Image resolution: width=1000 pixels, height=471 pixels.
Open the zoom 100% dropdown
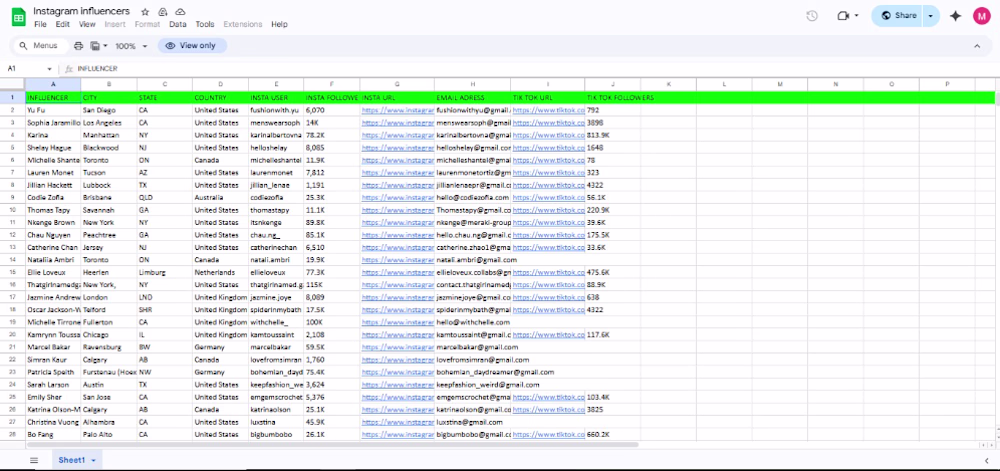point(131,46)
